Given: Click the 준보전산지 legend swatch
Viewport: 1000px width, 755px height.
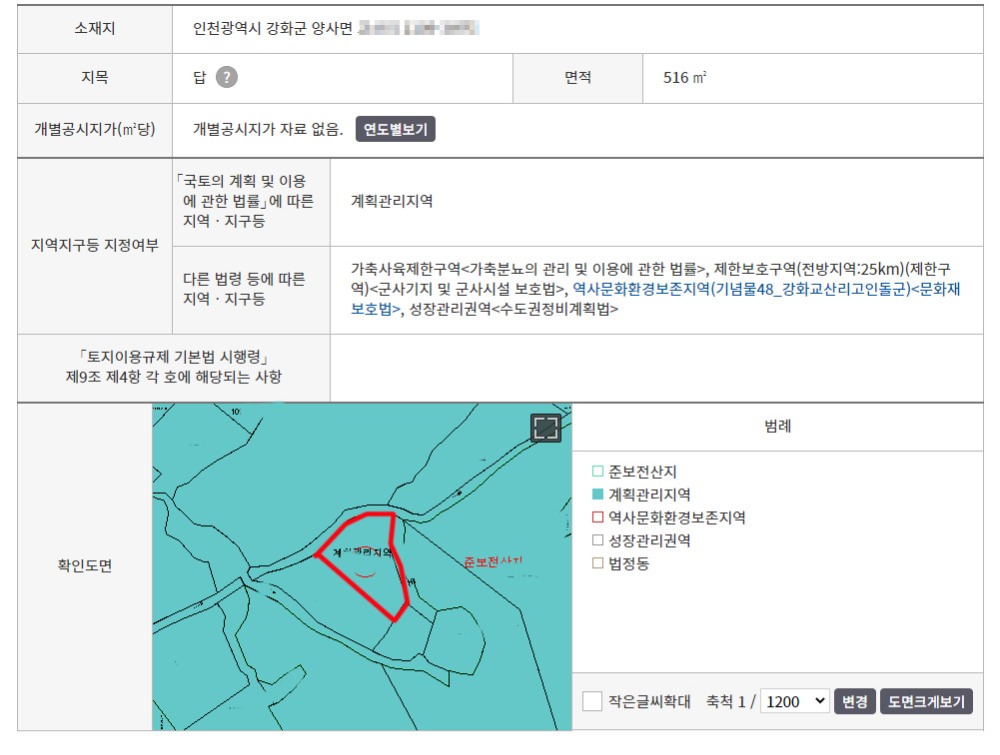Looking at the screenshot, I should 598,471.
